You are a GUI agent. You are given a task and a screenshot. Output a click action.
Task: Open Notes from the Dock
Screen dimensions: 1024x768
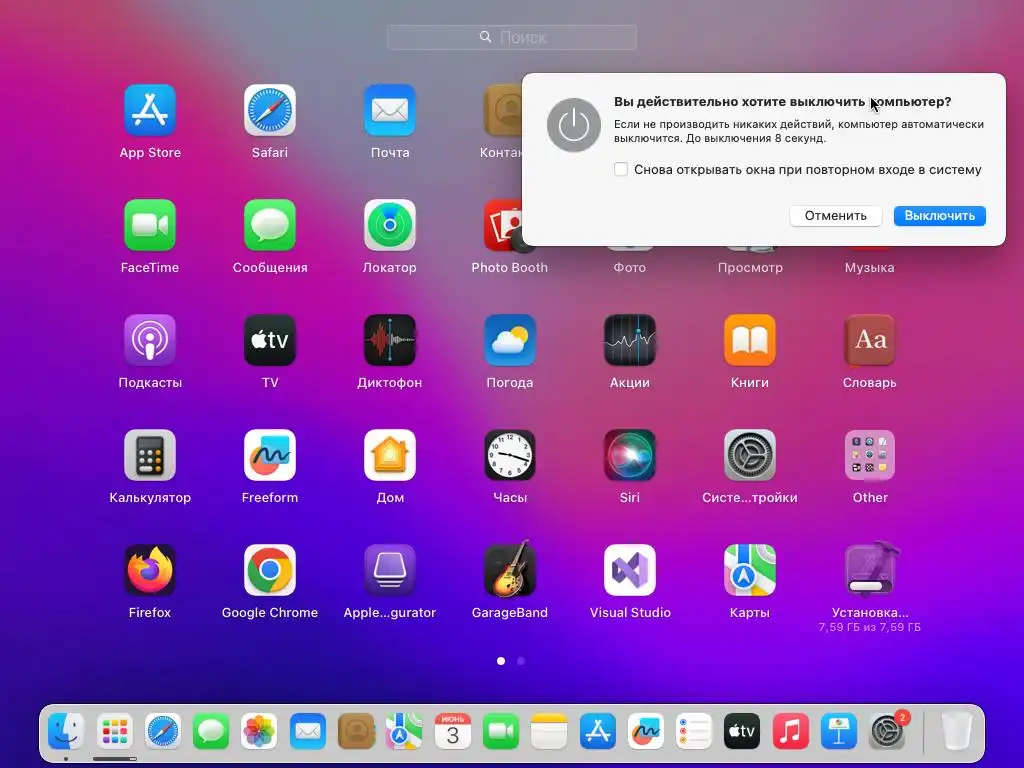point(549,731)
